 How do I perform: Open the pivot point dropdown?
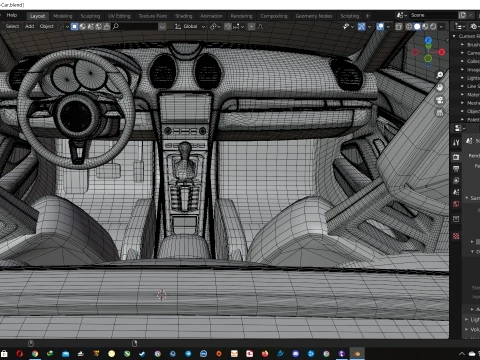pyautogui.click(x=215, y=26)
